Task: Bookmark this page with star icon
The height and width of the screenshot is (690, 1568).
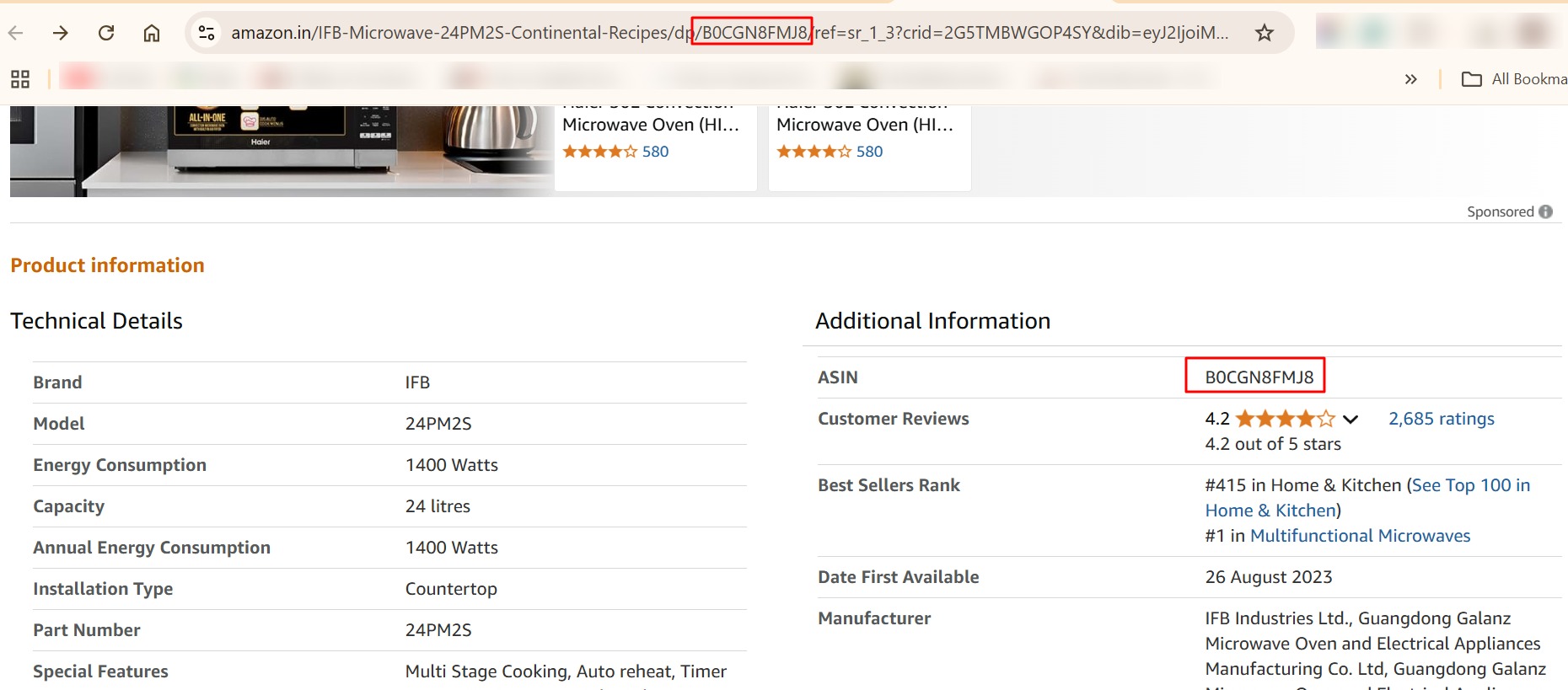Action: click(x=1264, y=33)
